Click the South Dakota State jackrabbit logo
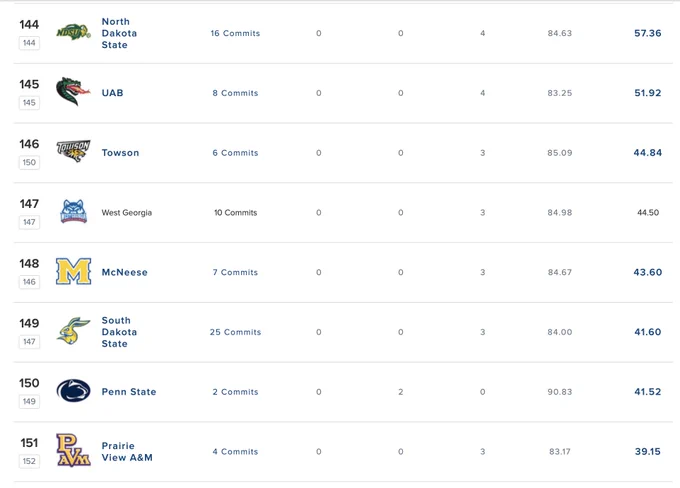This screenshot has height=488, width=680. tap(73, 331)
